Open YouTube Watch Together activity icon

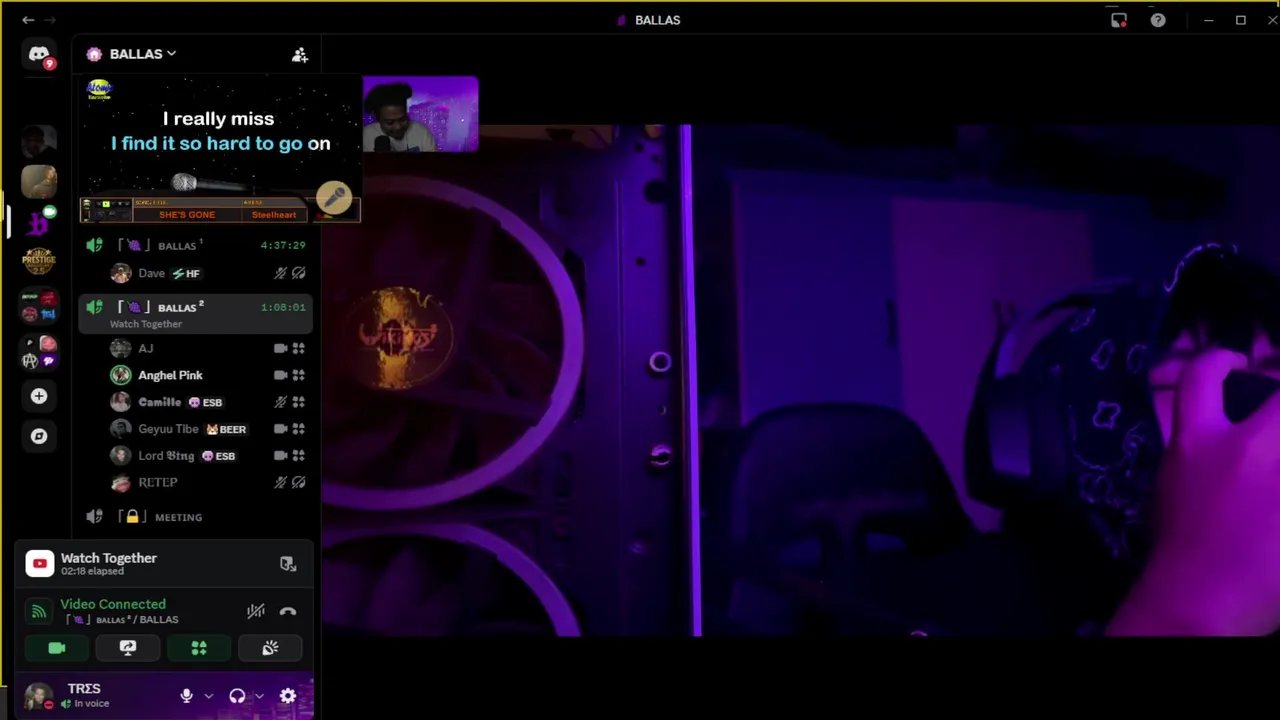(39, 564)
